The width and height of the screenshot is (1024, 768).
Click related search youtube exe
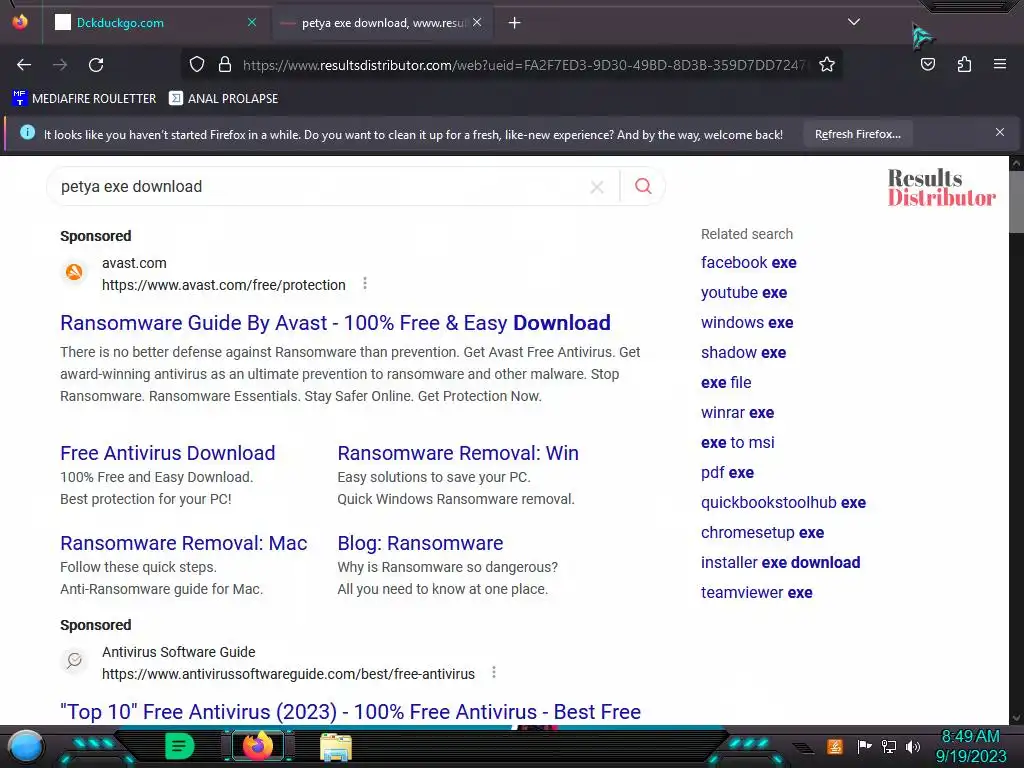pos(744,293)
